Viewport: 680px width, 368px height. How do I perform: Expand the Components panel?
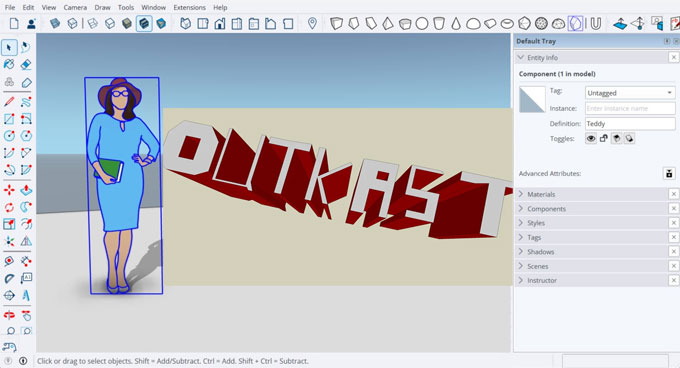pos(521,208)
